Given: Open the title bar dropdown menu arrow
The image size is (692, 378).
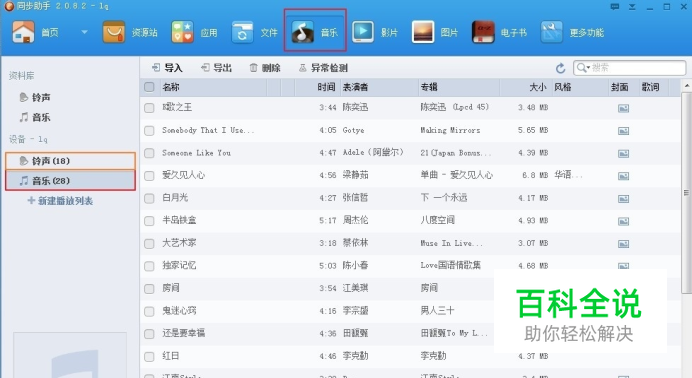Looking at the screenshot, I should [x=632, y=7].
